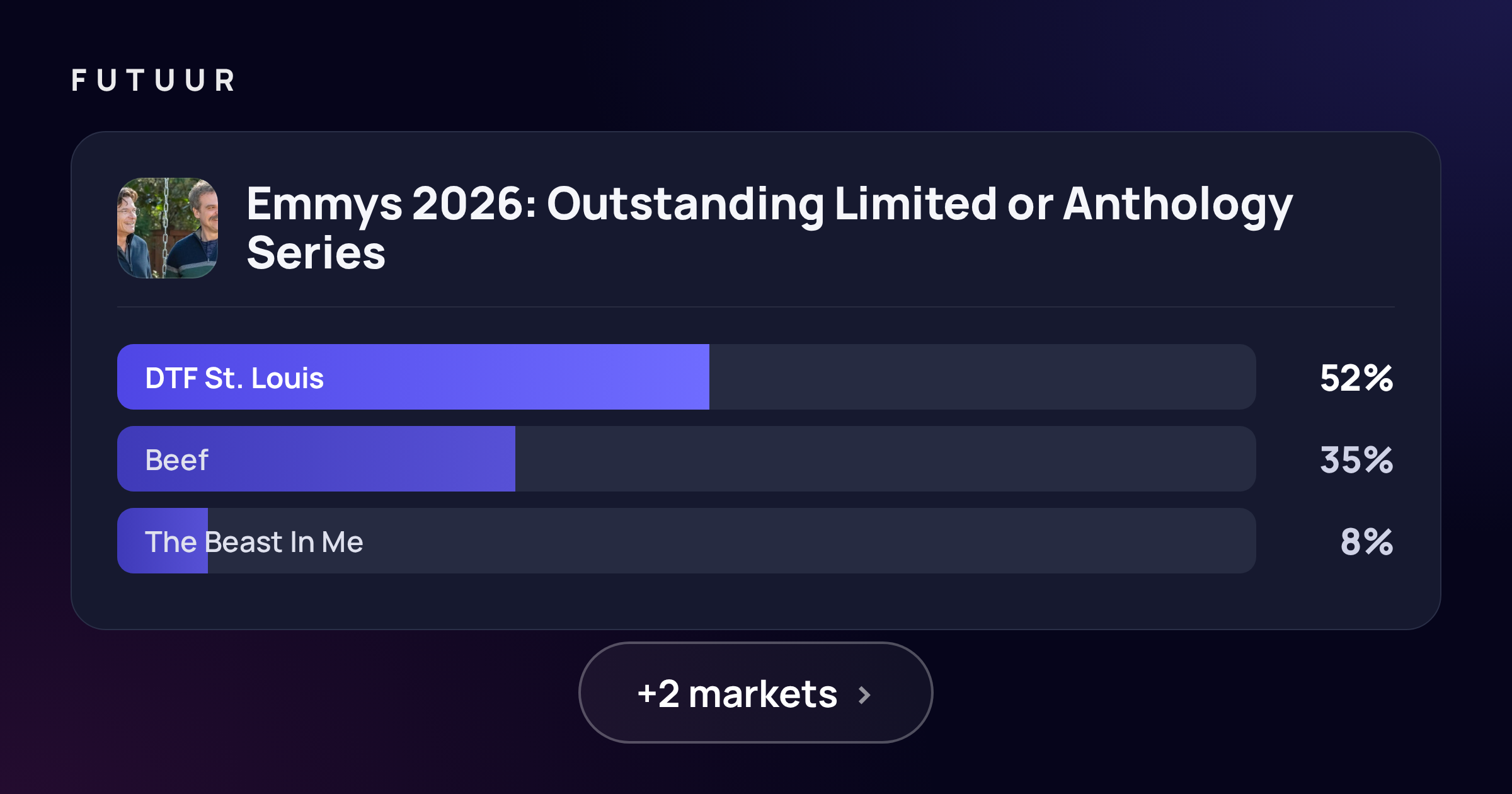
Task: Click the unfilled portion of DTF St. Louis bar
Action: (983, 377)
